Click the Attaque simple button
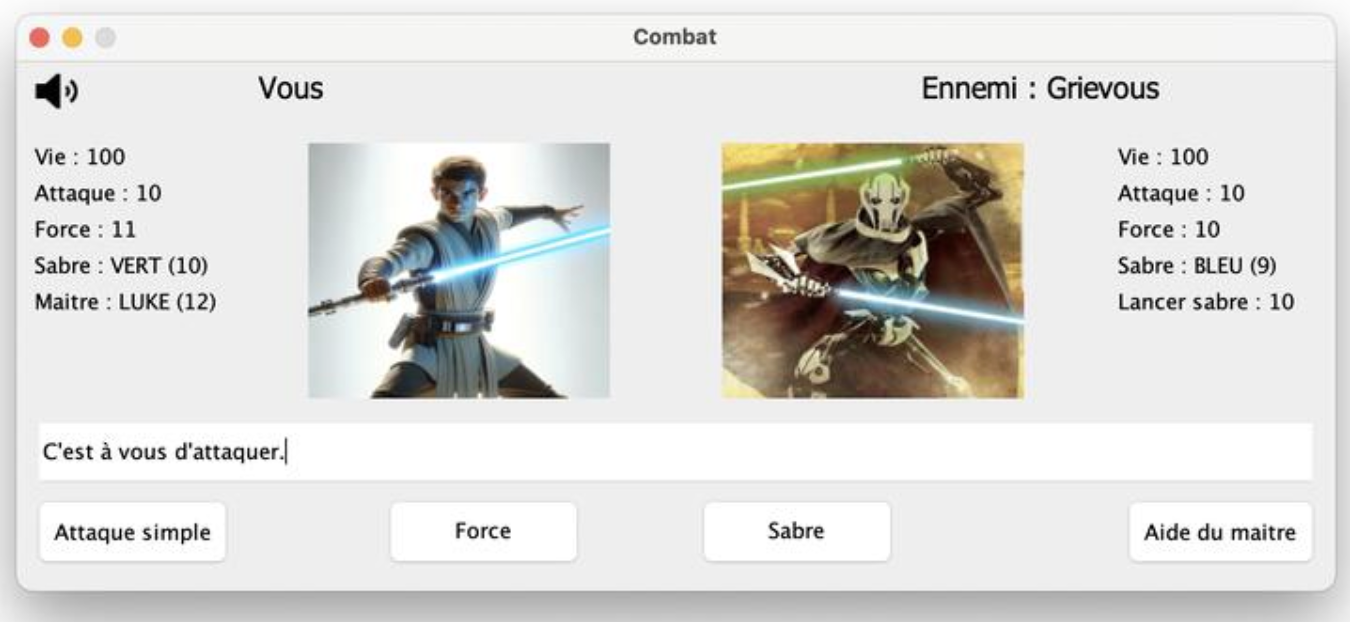The height and width of the screenshot is (622, 1350). tap(132, 532)
